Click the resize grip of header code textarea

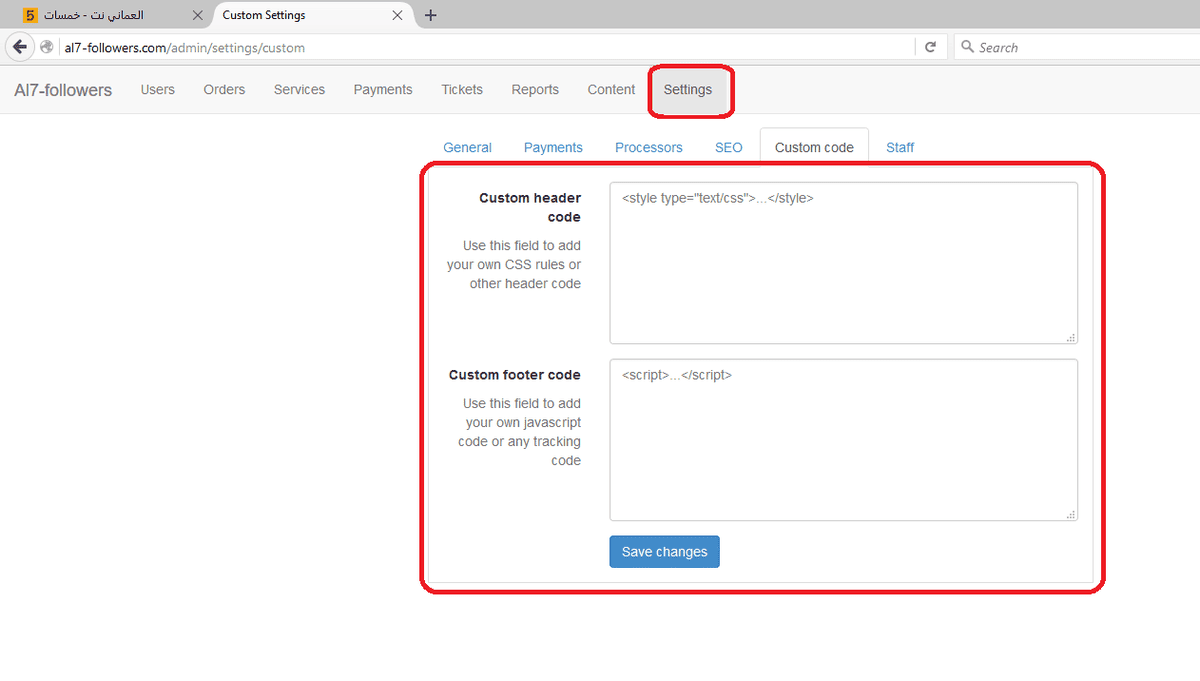point(1071,338)
